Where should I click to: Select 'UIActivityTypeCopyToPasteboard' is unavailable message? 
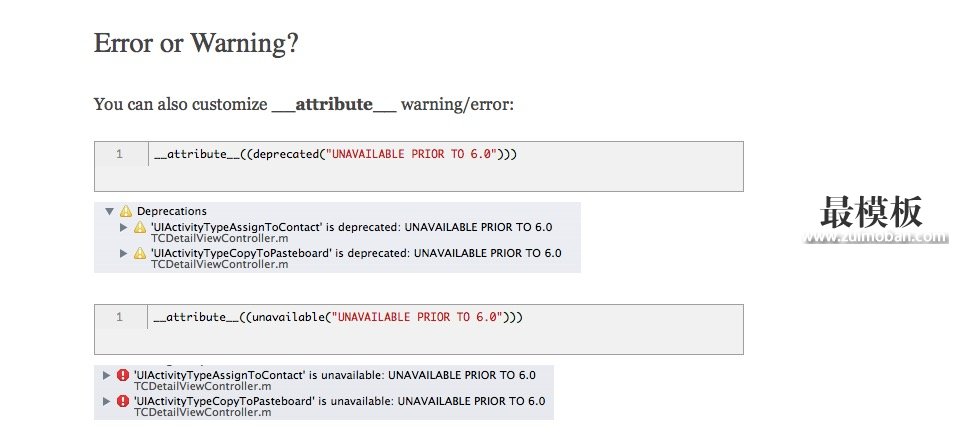click(x=339, y=401)
